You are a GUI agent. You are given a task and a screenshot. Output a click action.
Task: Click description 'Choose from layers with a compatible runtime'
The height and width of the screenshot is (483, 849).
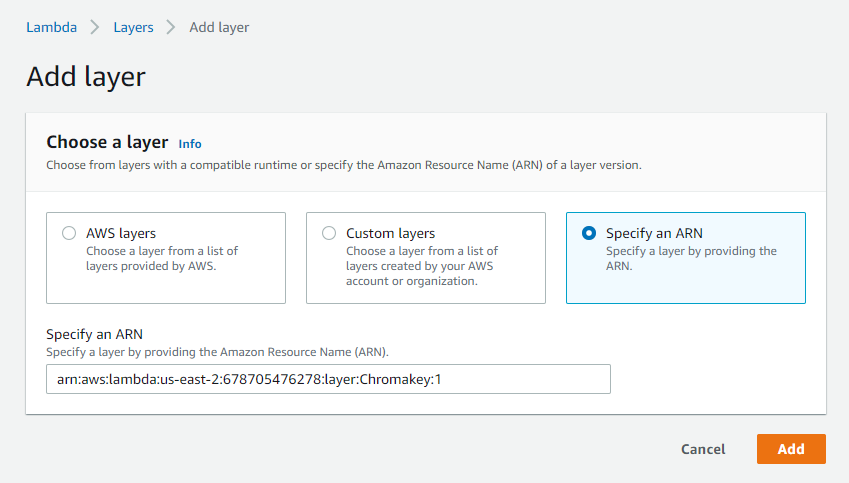click(344, 165)
